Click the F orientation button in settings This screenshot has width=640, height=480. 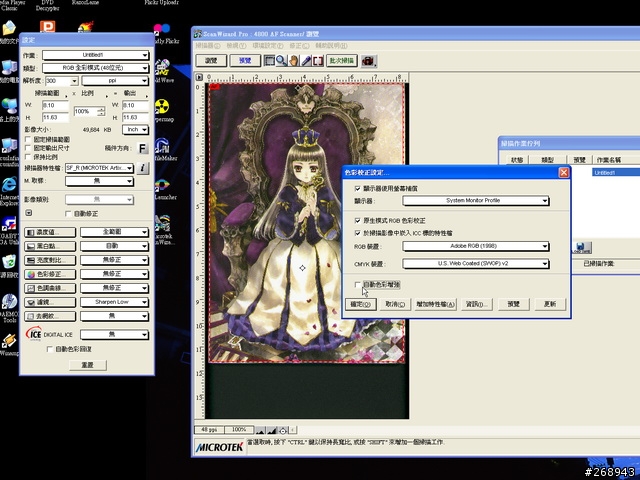[142, 148]
